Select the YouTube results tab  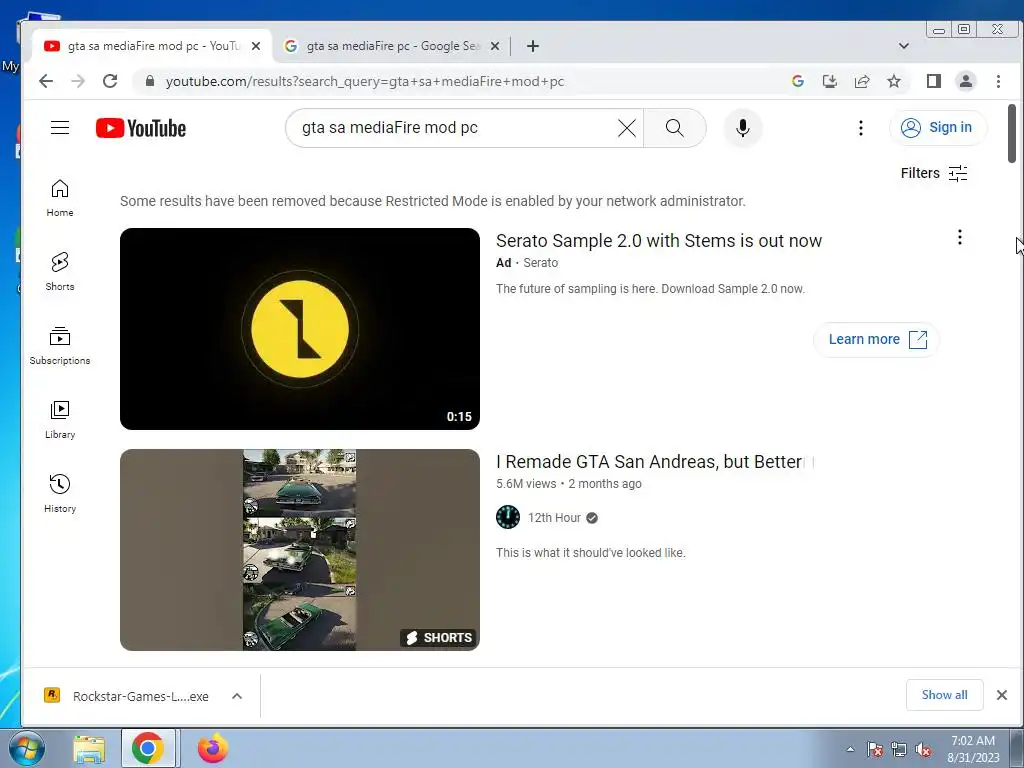(x=152, y=46)
